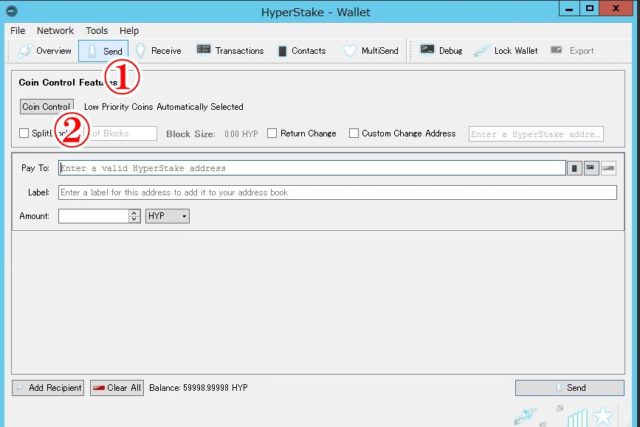Click the app icon in title bar
Image resolution: width=640 pixels, height=427 pixels.
[x=12, y=11]
